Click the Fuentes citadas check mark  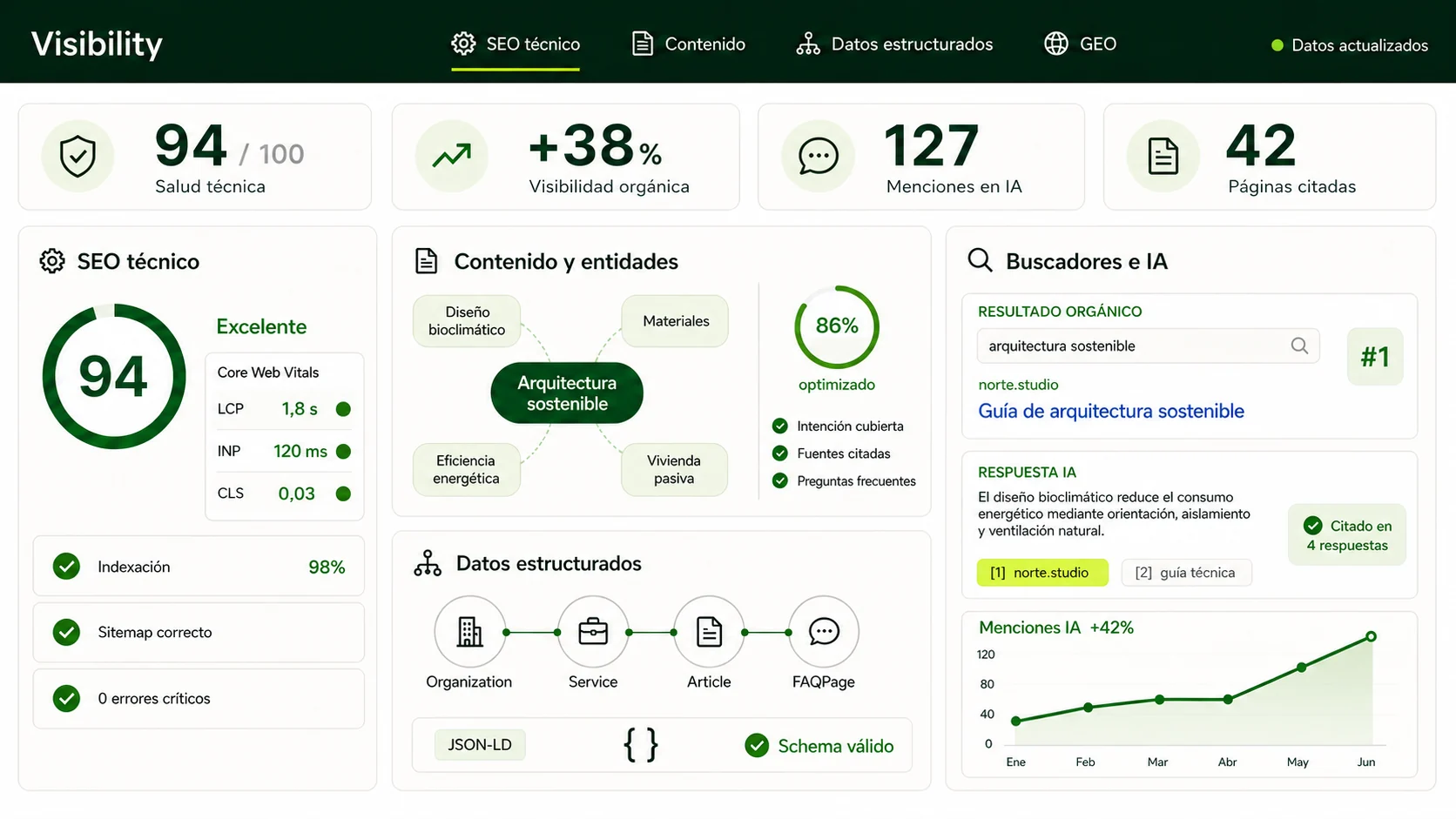tap(780, 453)
